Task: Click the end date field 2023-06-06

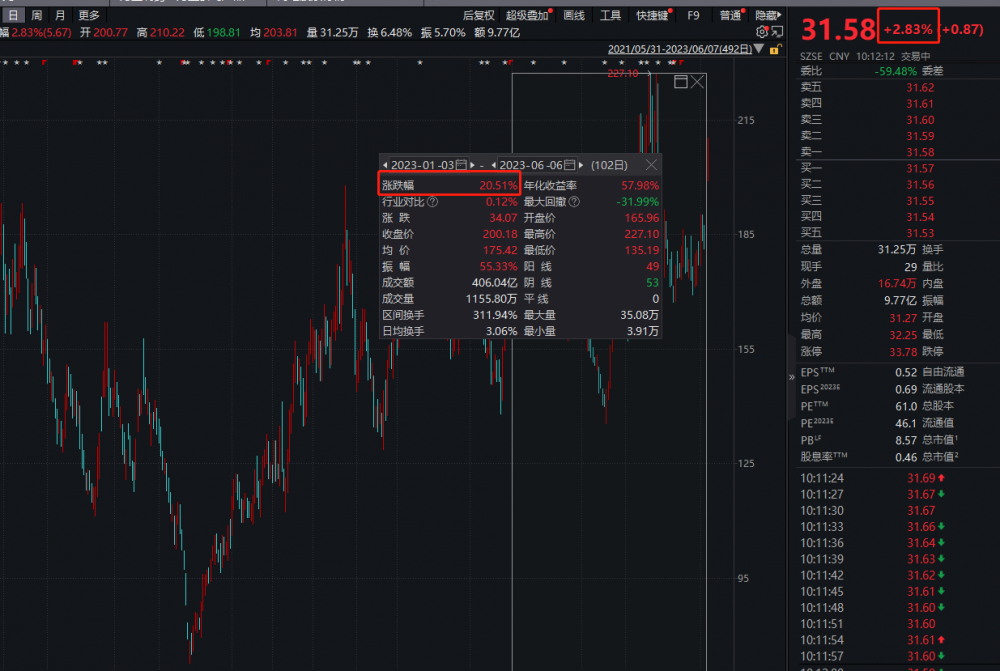Action: 531,165
